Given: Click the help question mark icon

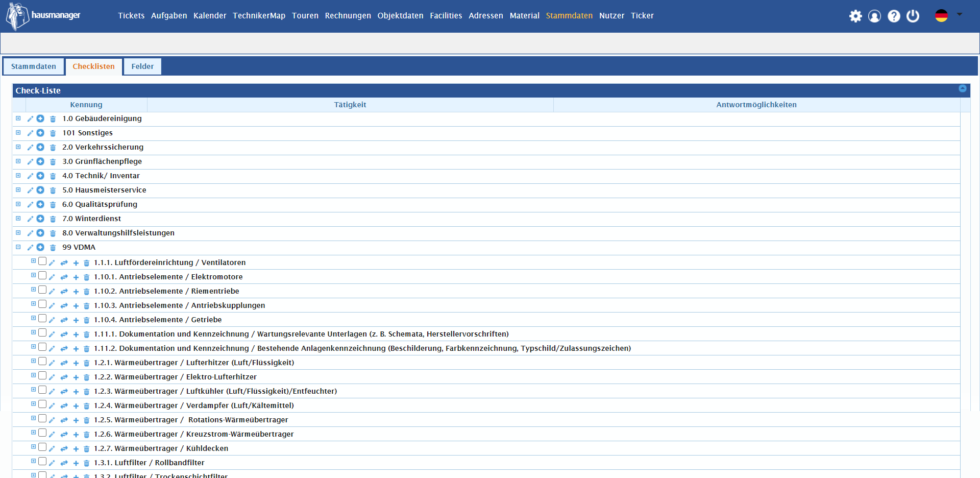Looking at the screenshot, I should point(894,16).
